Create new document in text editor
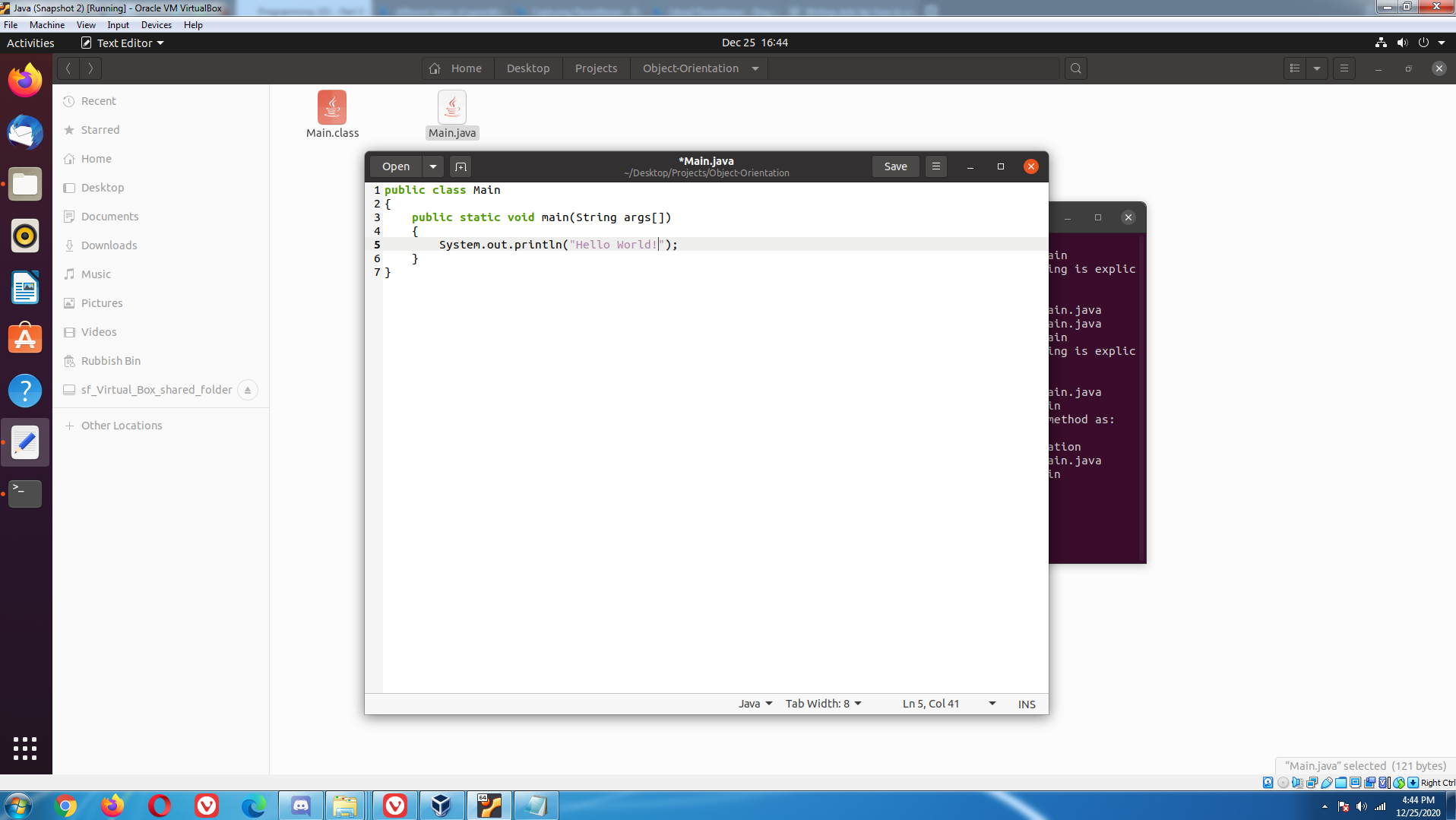Viewport: 1456px width, 820px height. [461, 166]
